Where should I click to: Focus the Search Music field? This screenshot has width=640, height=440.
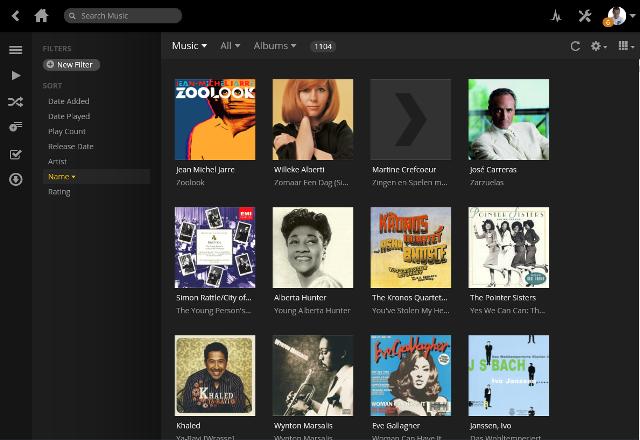point(123,16)
